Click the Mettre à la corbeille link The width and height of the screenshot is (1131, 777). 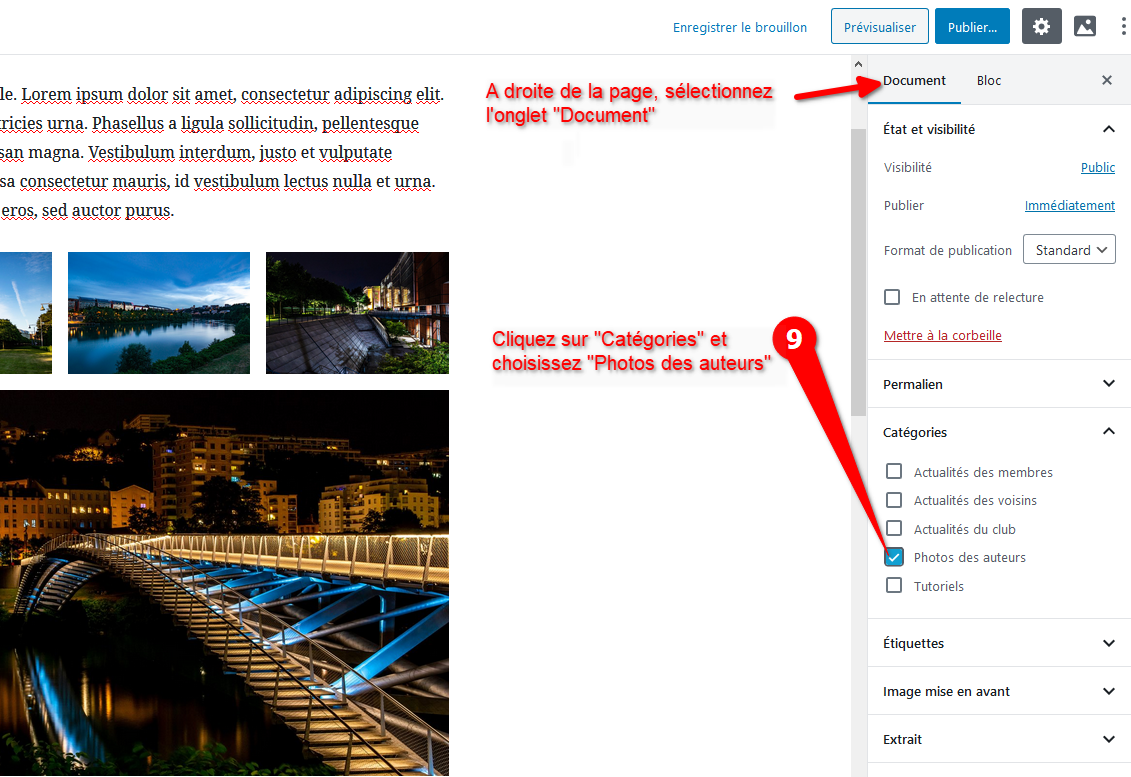942,336
